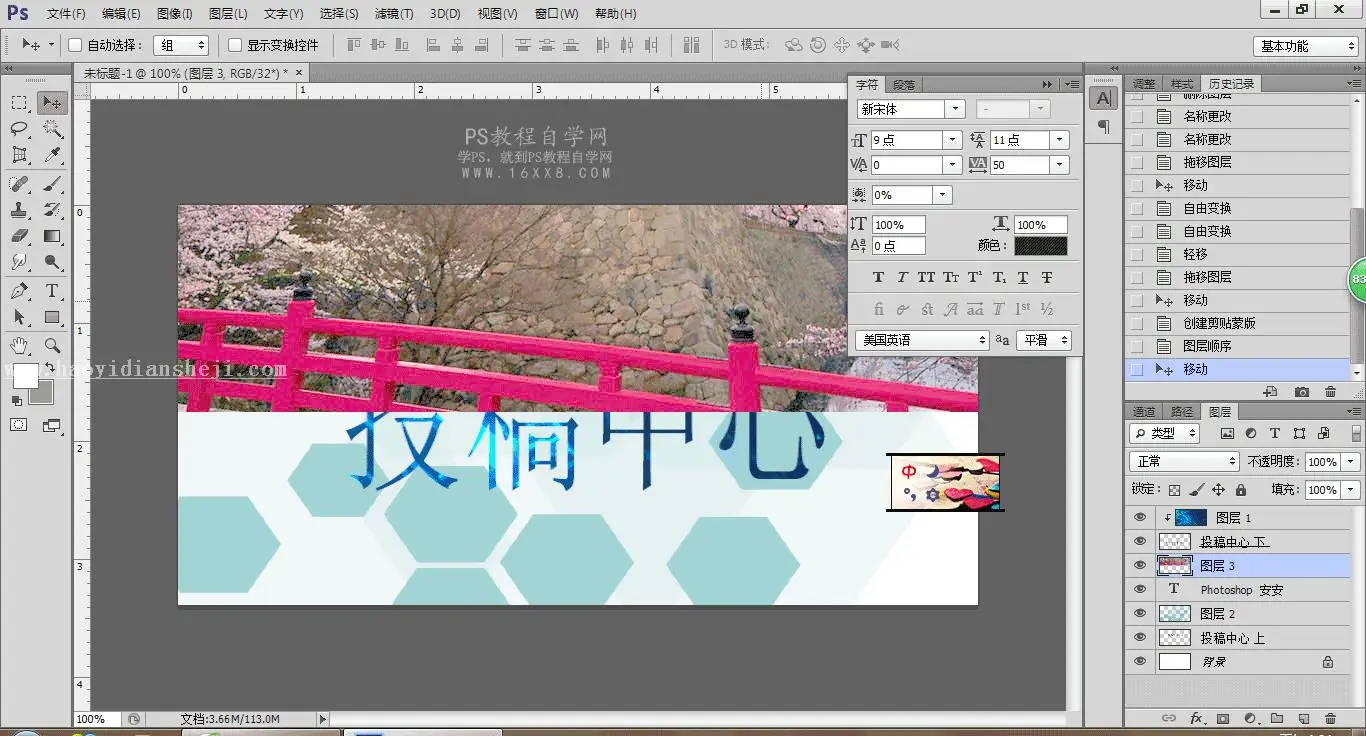Open the Paragraph panel icon in dock
The width and height of the screenshot is (1366, 736).
[1103, 126]
